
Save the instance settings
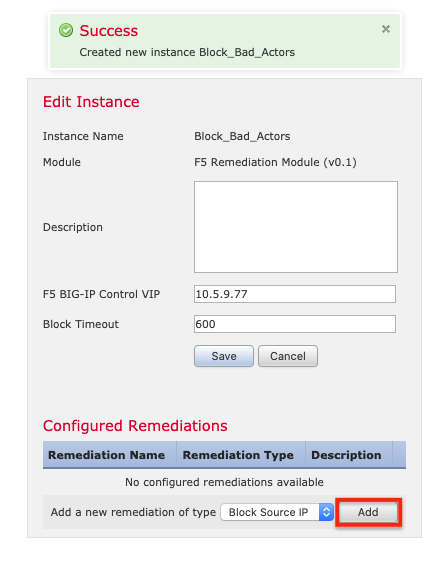click(x=224, y=356)
